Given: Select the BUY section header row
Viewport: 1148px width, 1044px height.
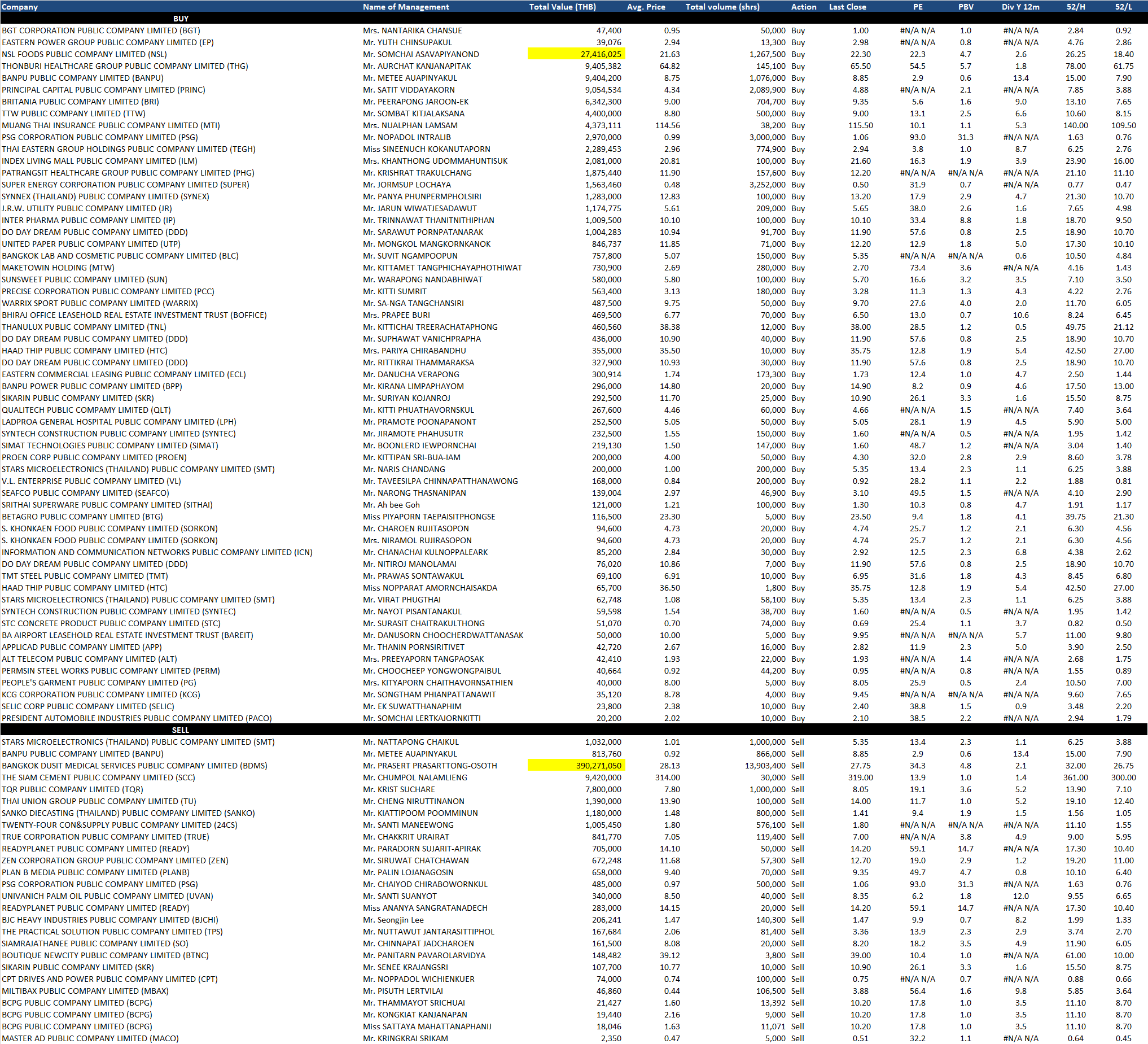Looking at the screenshot, I should (x=181, y=19).
